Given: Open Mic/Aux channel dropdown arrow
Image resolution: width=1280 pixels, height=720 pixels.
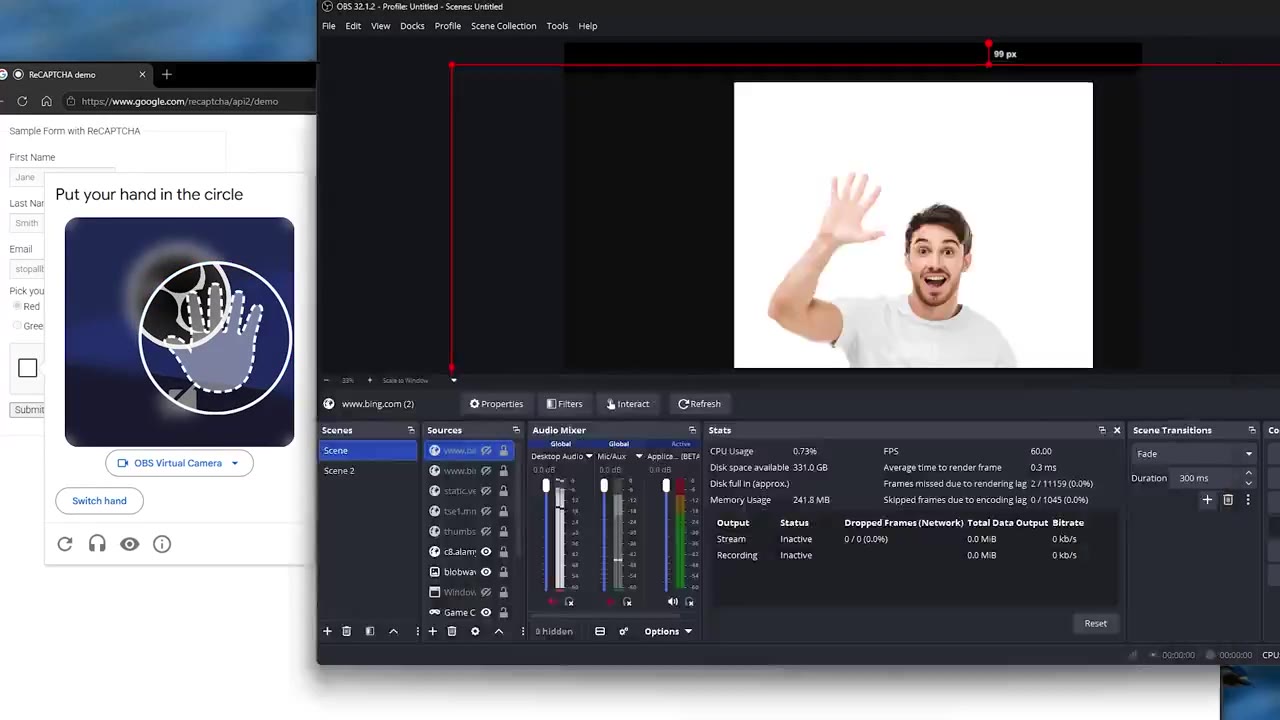Looking at the screenshot, I should pos(639,457).
